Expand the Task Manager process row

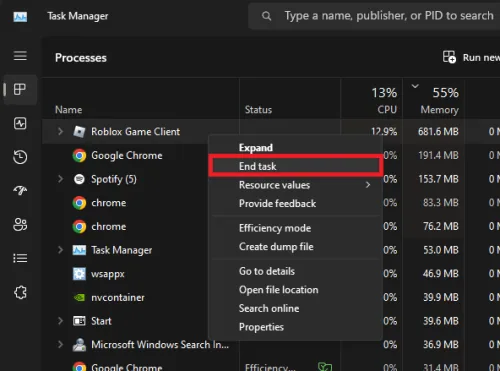60,250
